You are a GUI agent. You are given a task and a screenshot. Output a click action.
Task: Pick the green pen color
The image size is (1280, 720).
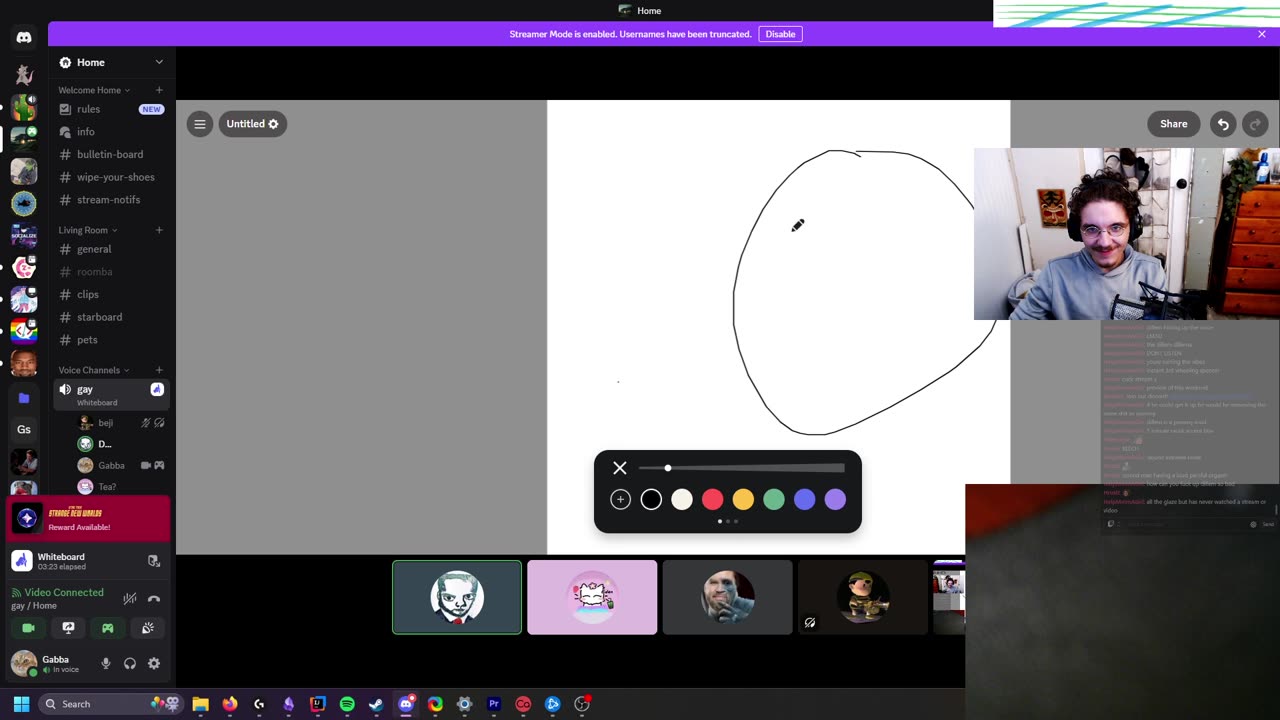tap(774, 499)
